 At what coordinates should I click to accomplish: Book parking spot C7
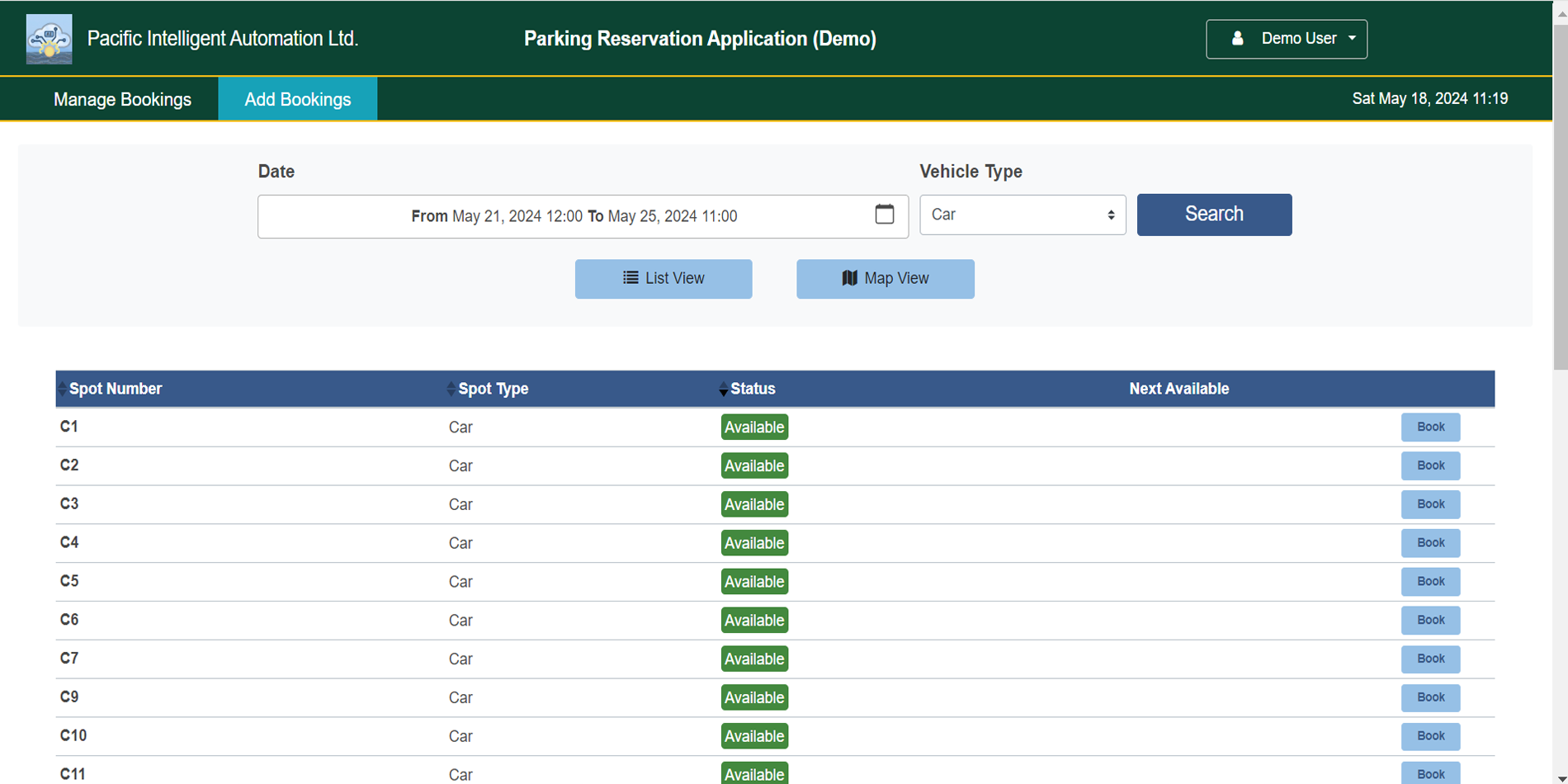pos(1430,659)
